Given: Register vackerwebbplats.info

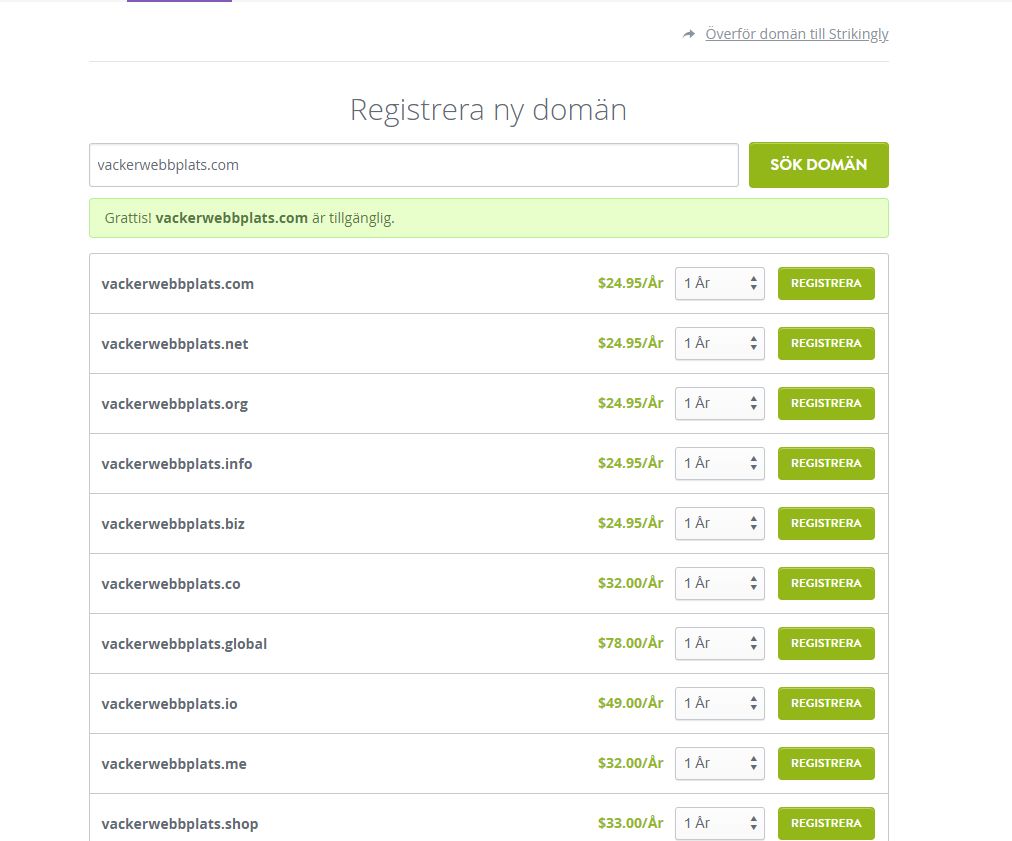Looking at the screenshot, I should [826, 463].
